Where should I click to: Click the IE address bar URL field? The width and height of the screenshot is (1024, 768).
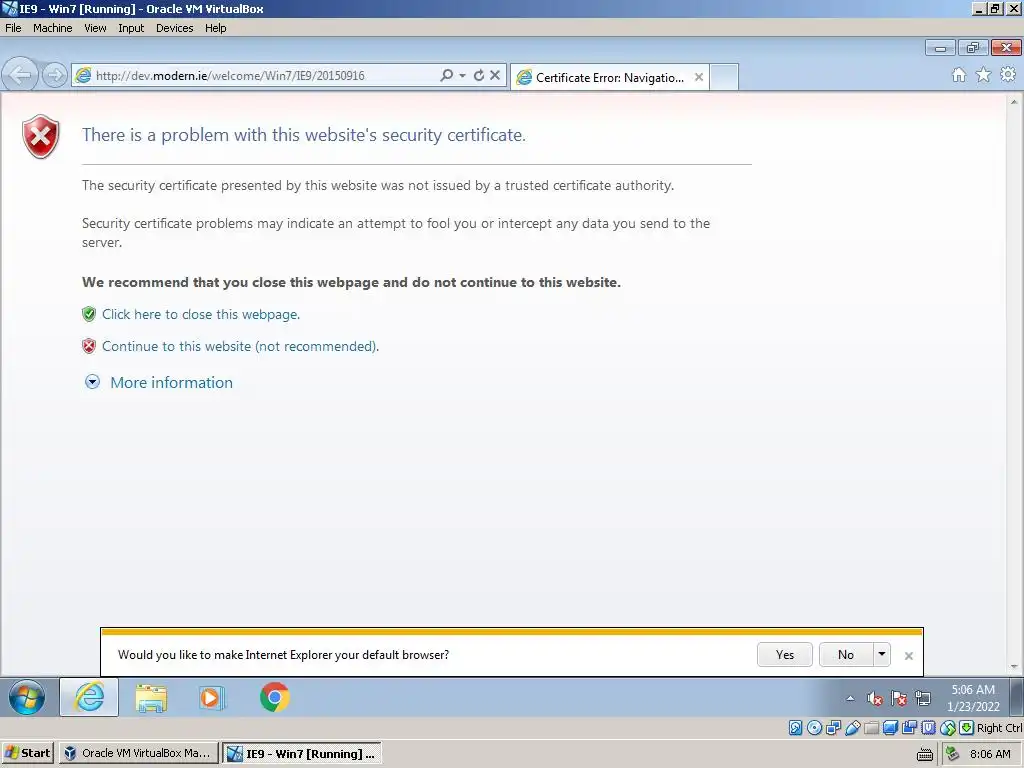tap(261, 75)
